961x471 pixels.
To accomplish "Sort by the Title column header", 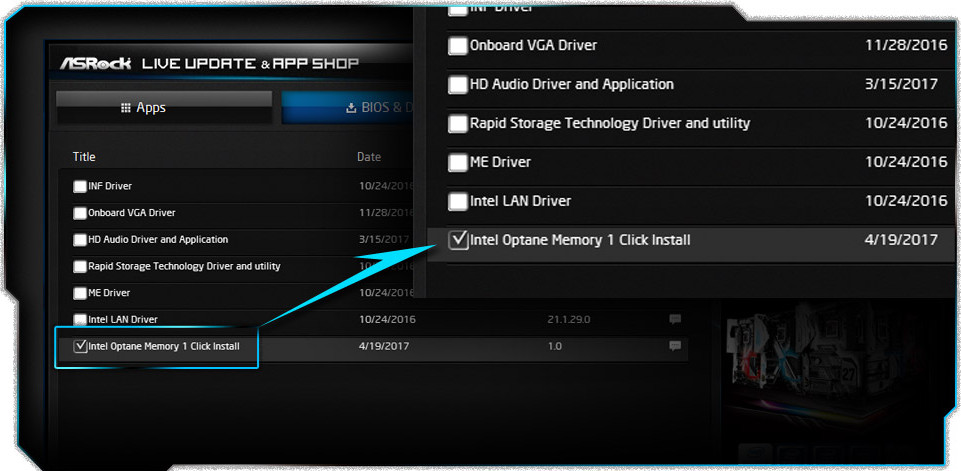I will pyautogui.click(x=84, y=157).
